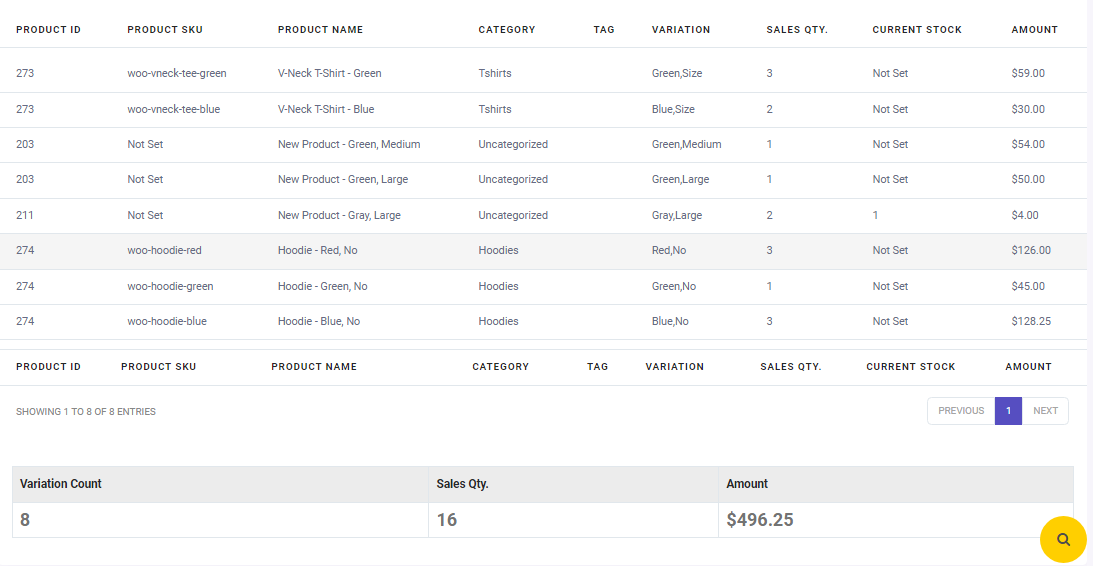Sort by Sales Qty. column header

[x=797, y=30]
